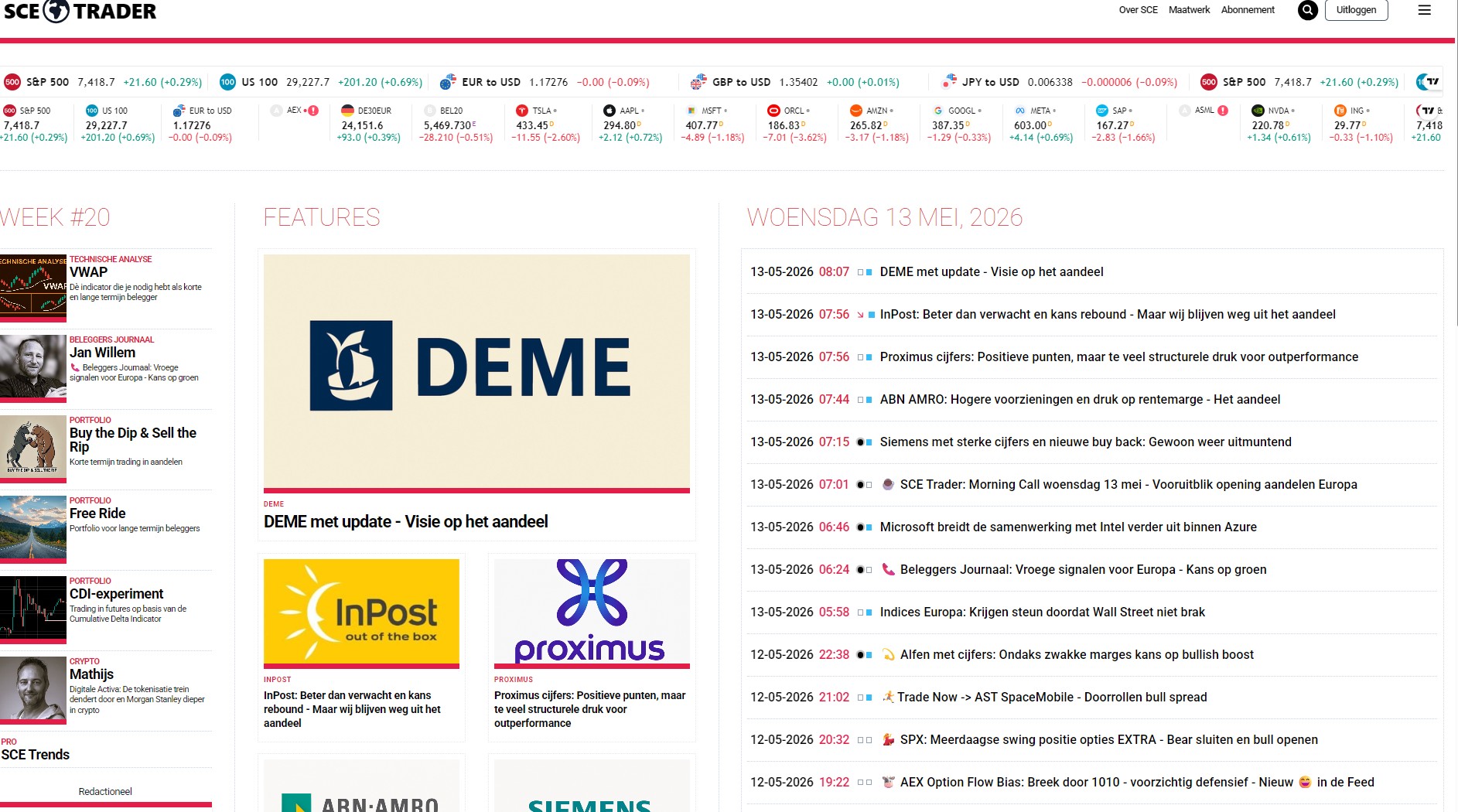The height and width of the screenshot is (812, 1458).
Task: Open Beleggers Journaal Vroege signalen news item
Action: pos(1084,569)
